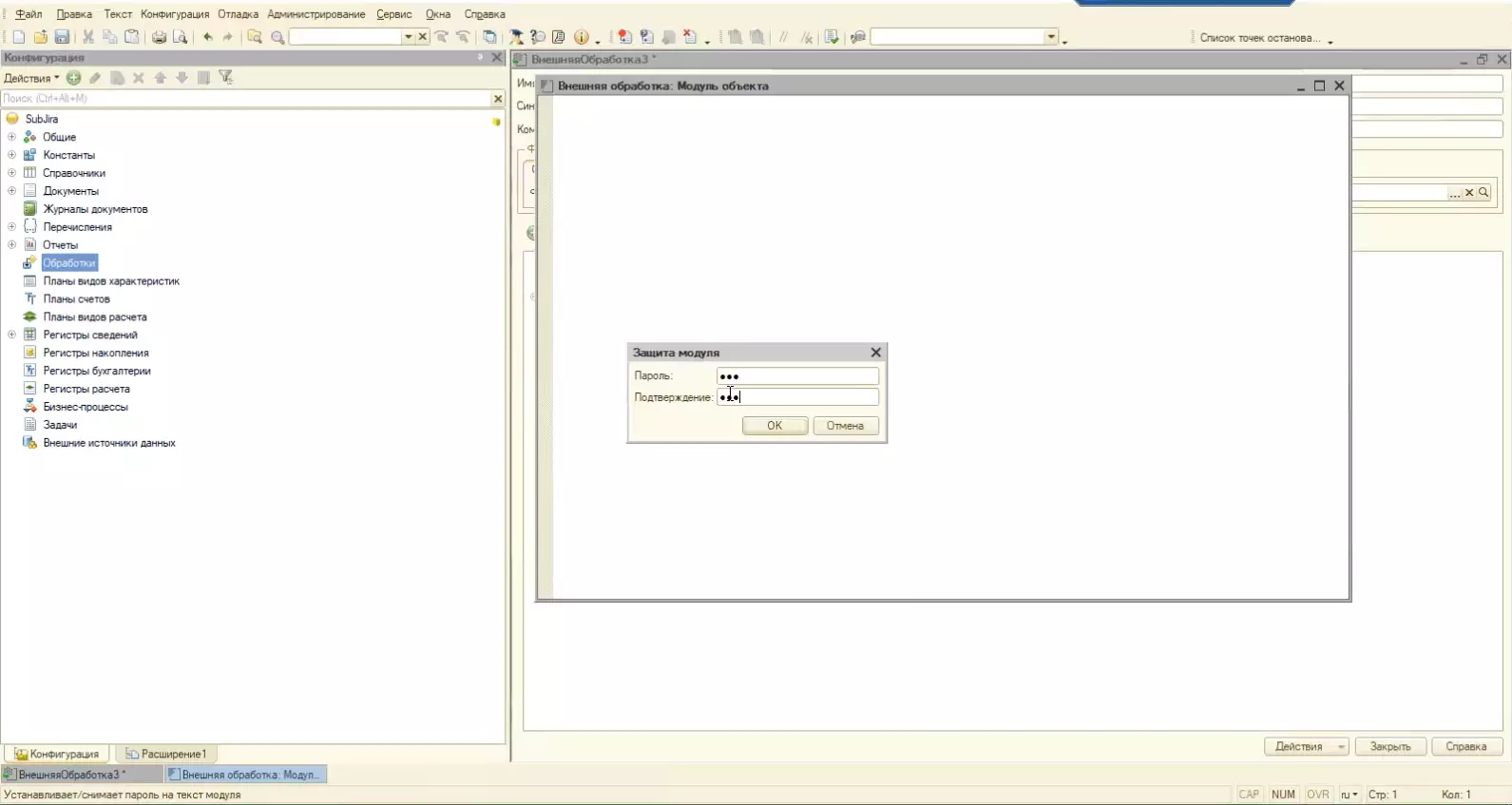The width and height of the screenshot is (1512, 805).
Task: Open the Список точек останова toolbar item
Action: click(1260, 38)
